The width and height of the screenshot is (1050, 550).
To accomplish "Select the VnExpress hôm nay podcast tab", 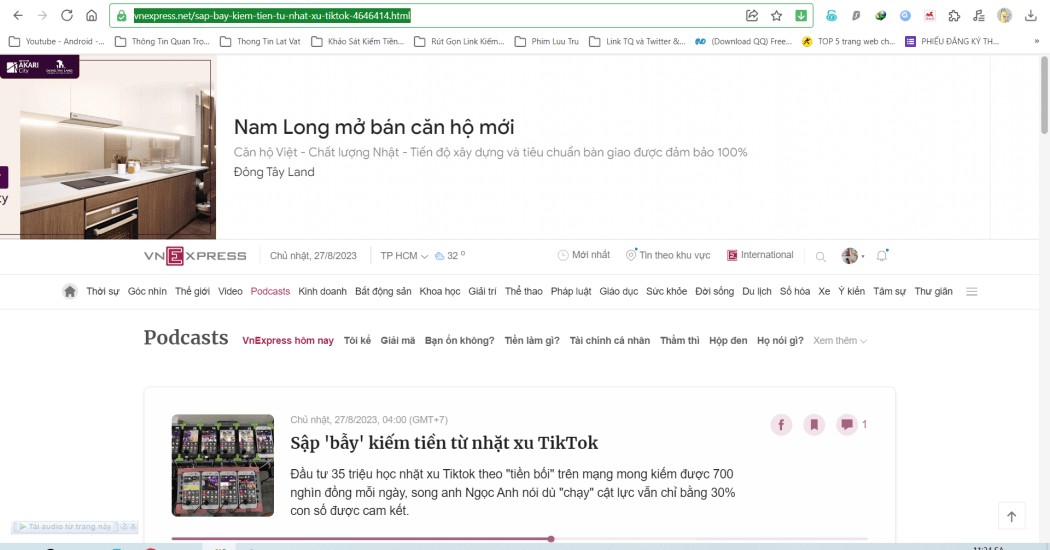I will [x=288, y=340].
